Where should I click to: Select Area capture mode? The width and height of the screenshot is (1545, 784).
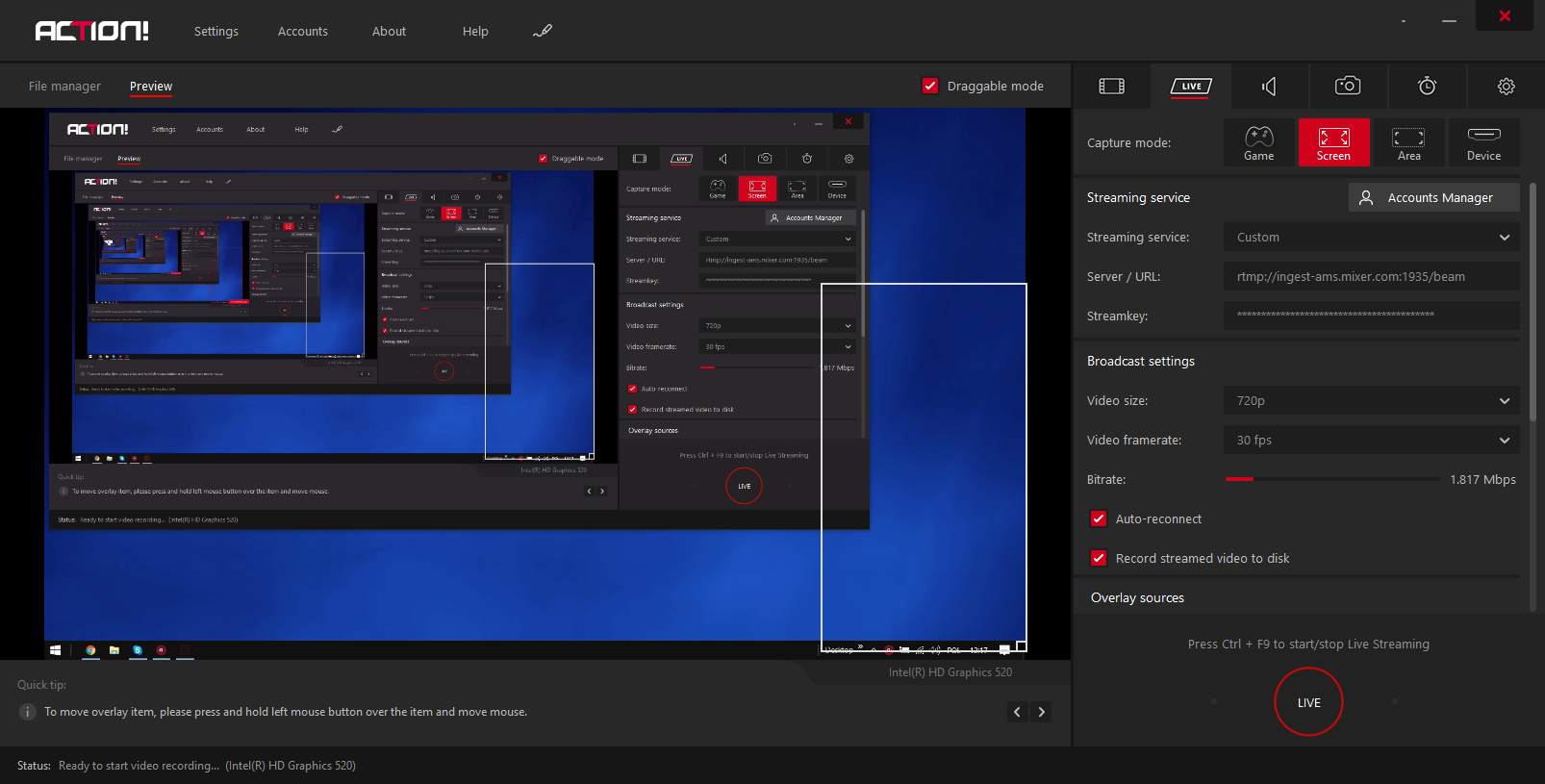coord(1408,142)
